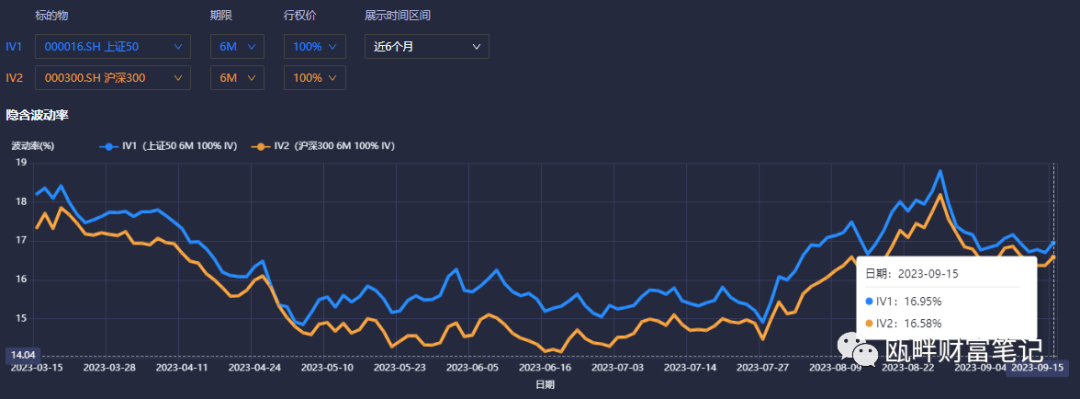Screen dimensions: 1080x399
Task: Click the 2023-04-11 x-axis date label
Action: tap(182, 367)
